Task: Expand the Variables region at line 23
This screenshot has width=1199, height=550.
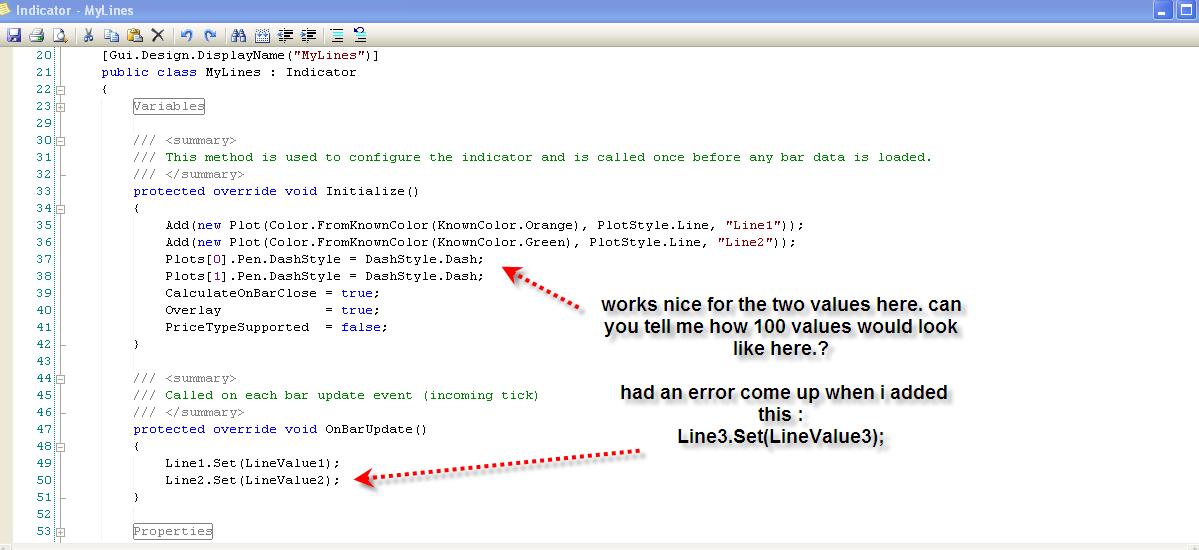Action: click(x=60, y=106)
